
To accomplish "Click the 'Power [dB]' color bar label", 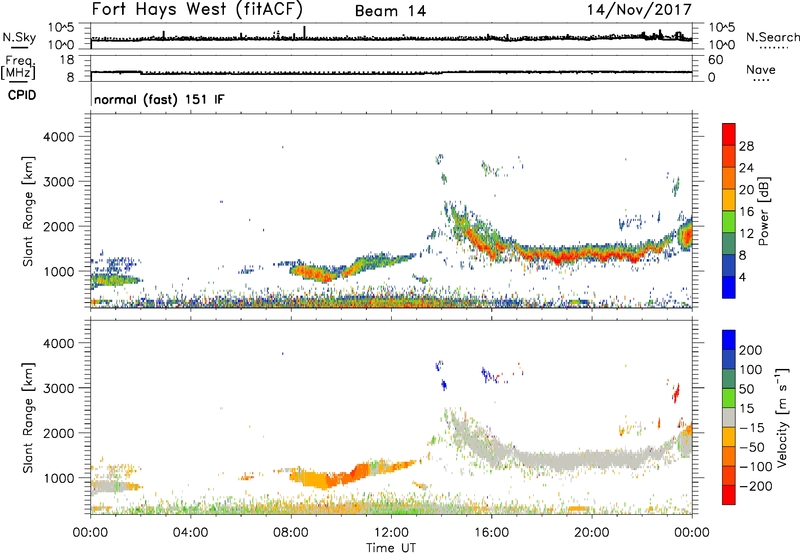I will (x=763, y=211).
